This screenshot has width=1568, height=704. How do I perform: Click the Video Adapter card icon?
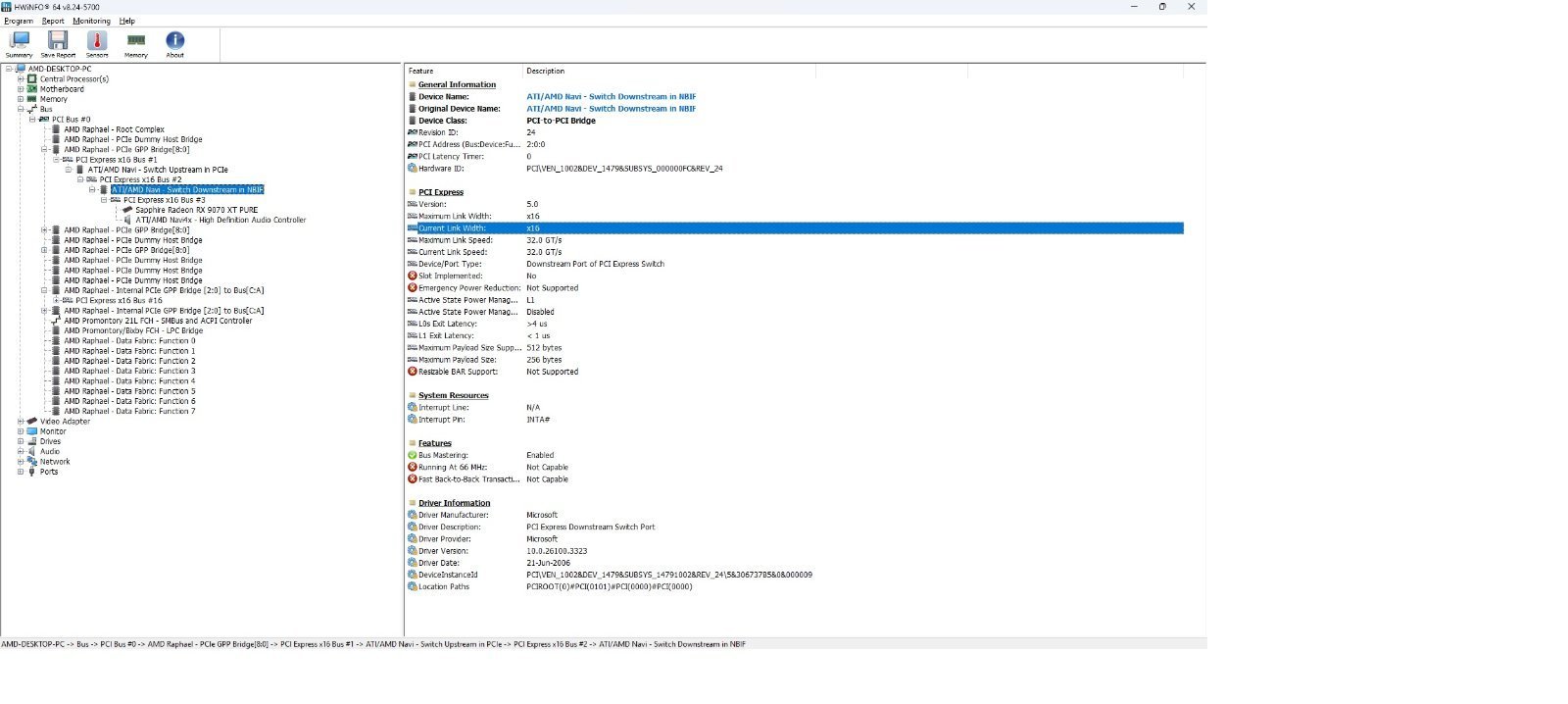click(32, 422)
